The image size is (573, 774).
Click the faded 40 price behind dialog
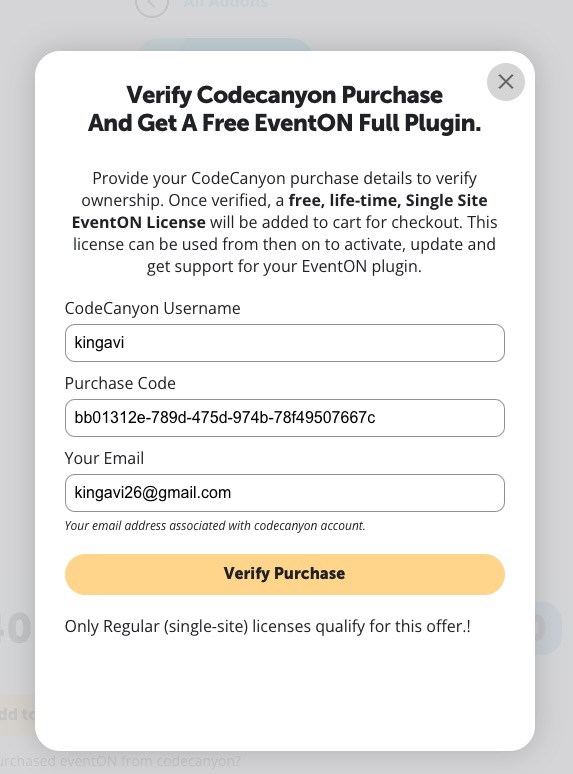[16, 629]
